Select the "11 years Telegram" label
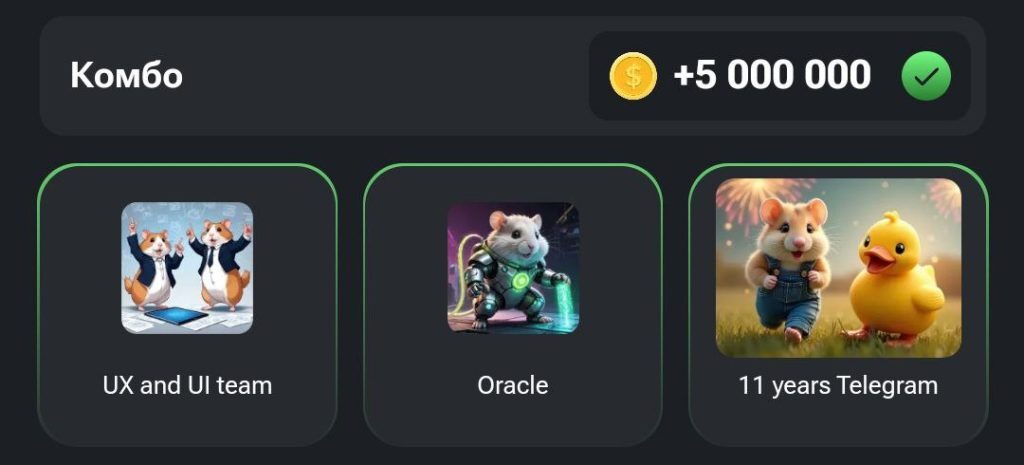 coord(839,385)
